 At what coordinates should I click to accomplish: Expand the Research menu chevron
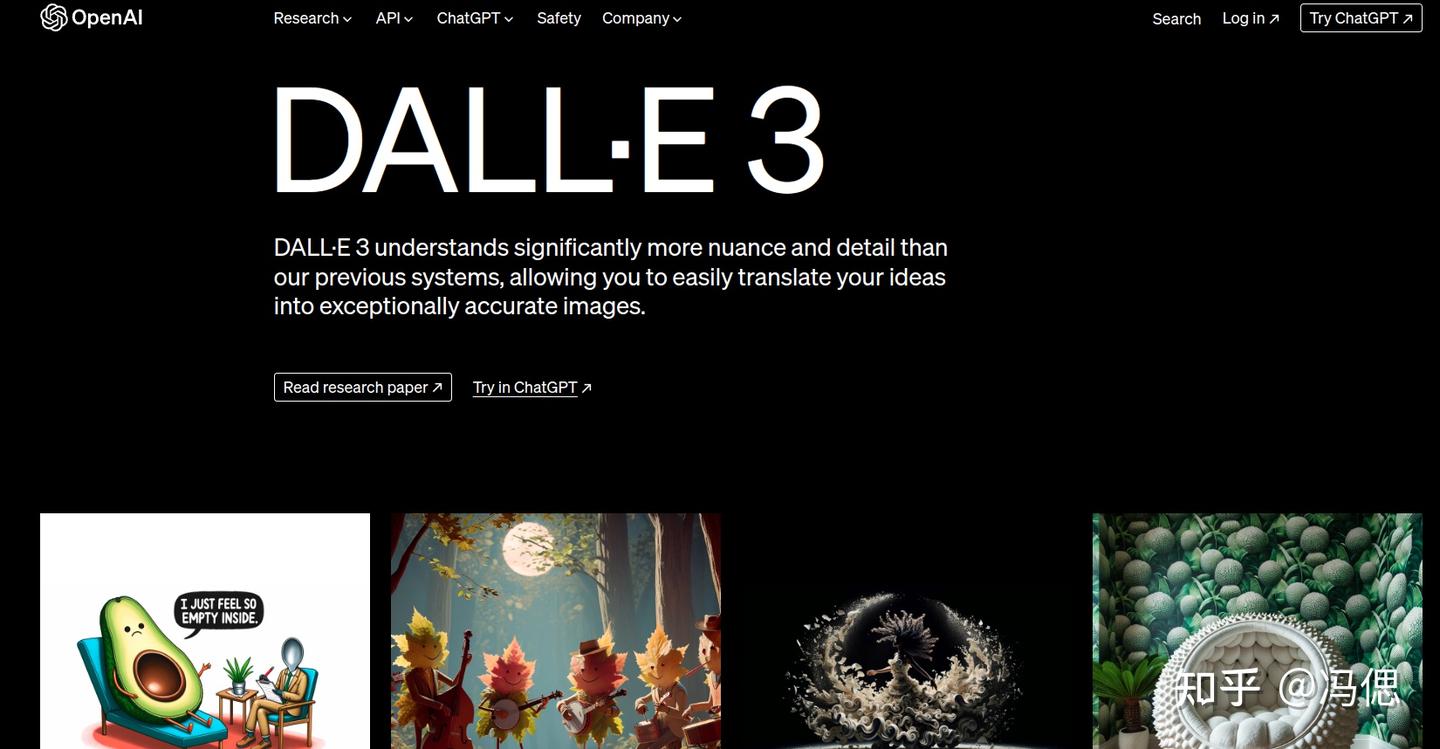(x=347, y=20)
